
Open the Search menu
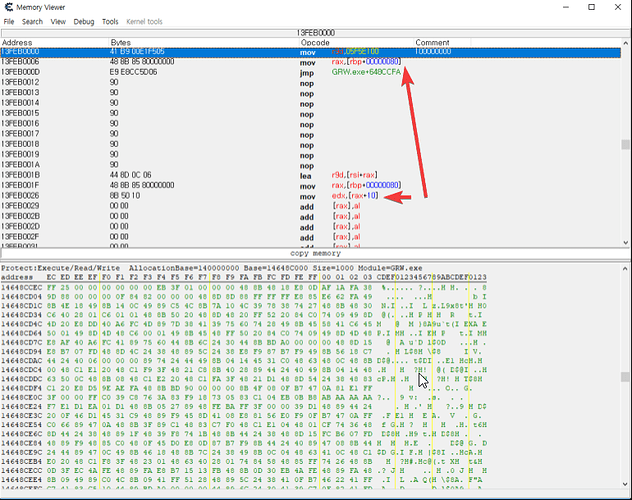click(32, 21)
